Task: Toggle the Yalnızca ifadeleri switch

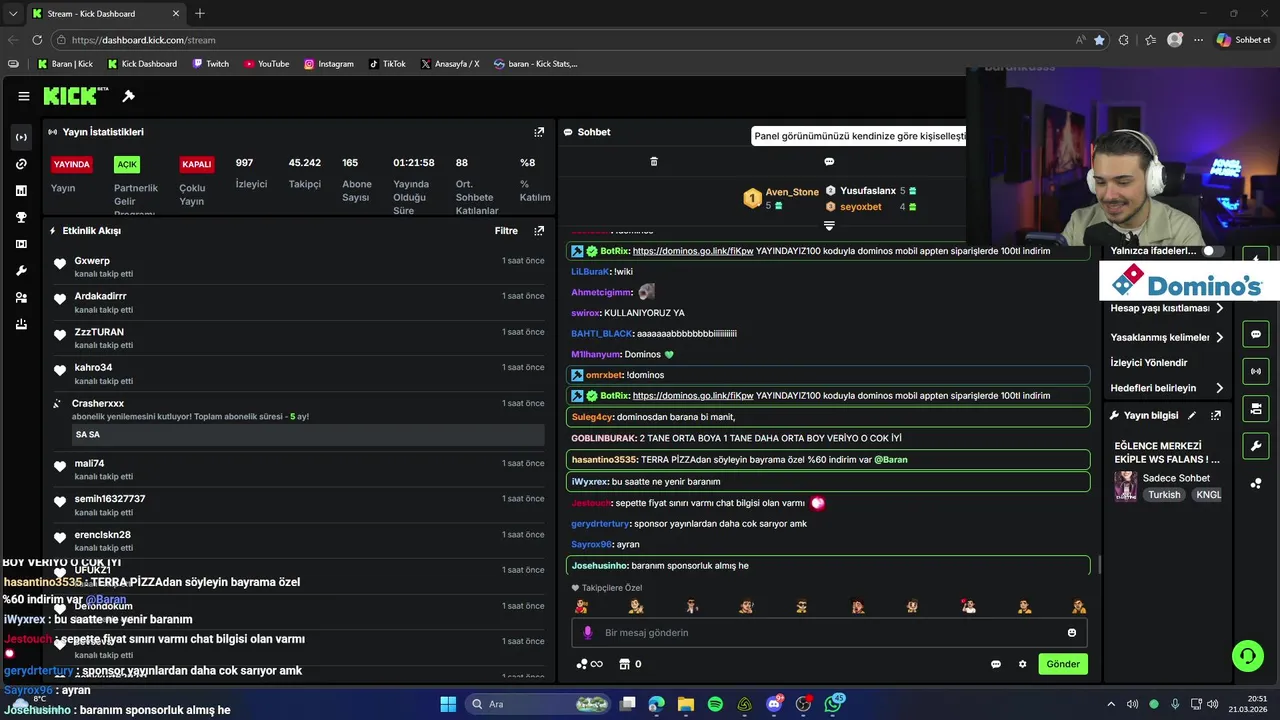Action: pyautogui.click(x=1213, y=251)
